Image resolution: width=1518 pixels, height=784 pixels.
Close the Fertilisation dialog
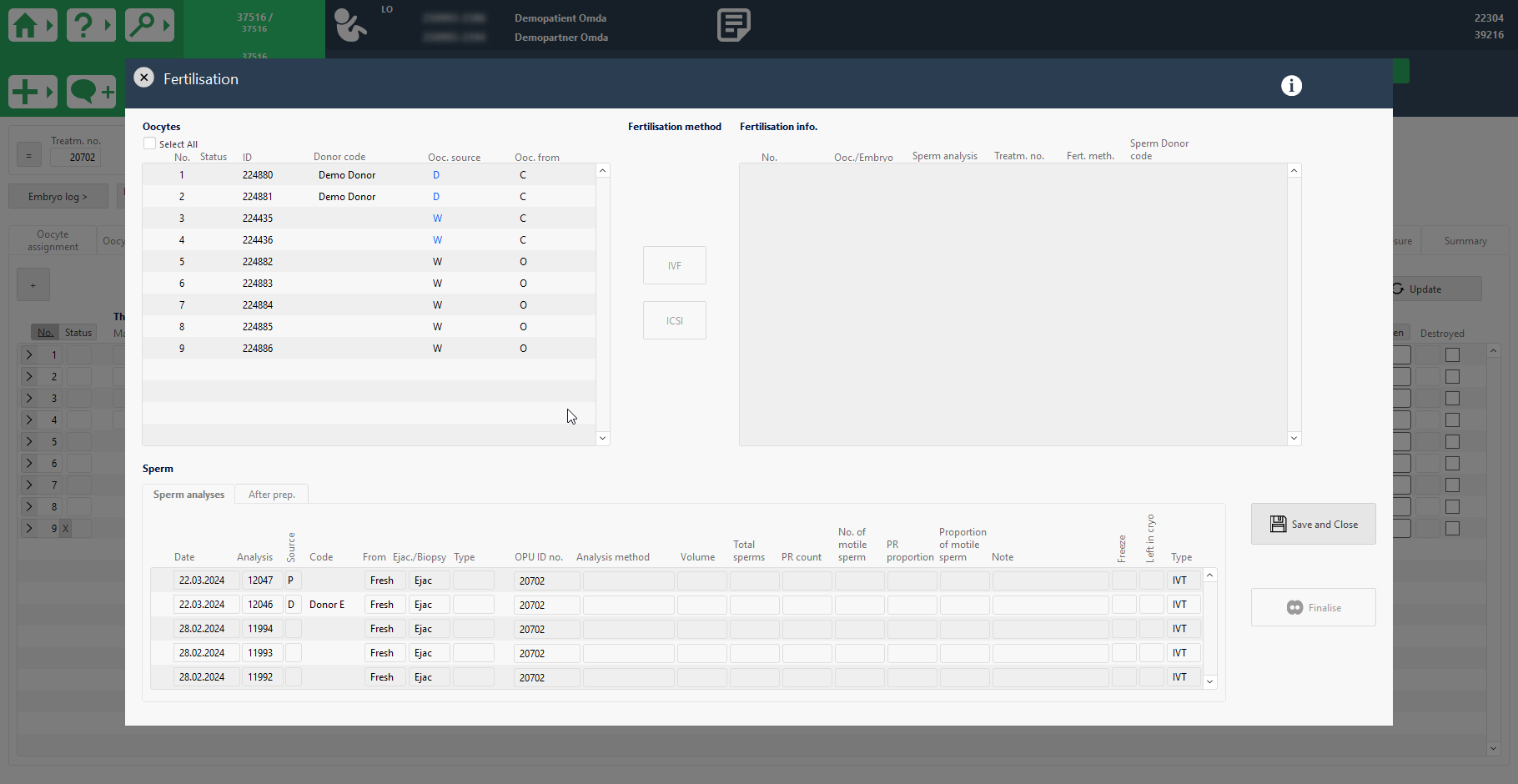coord(143,78)
